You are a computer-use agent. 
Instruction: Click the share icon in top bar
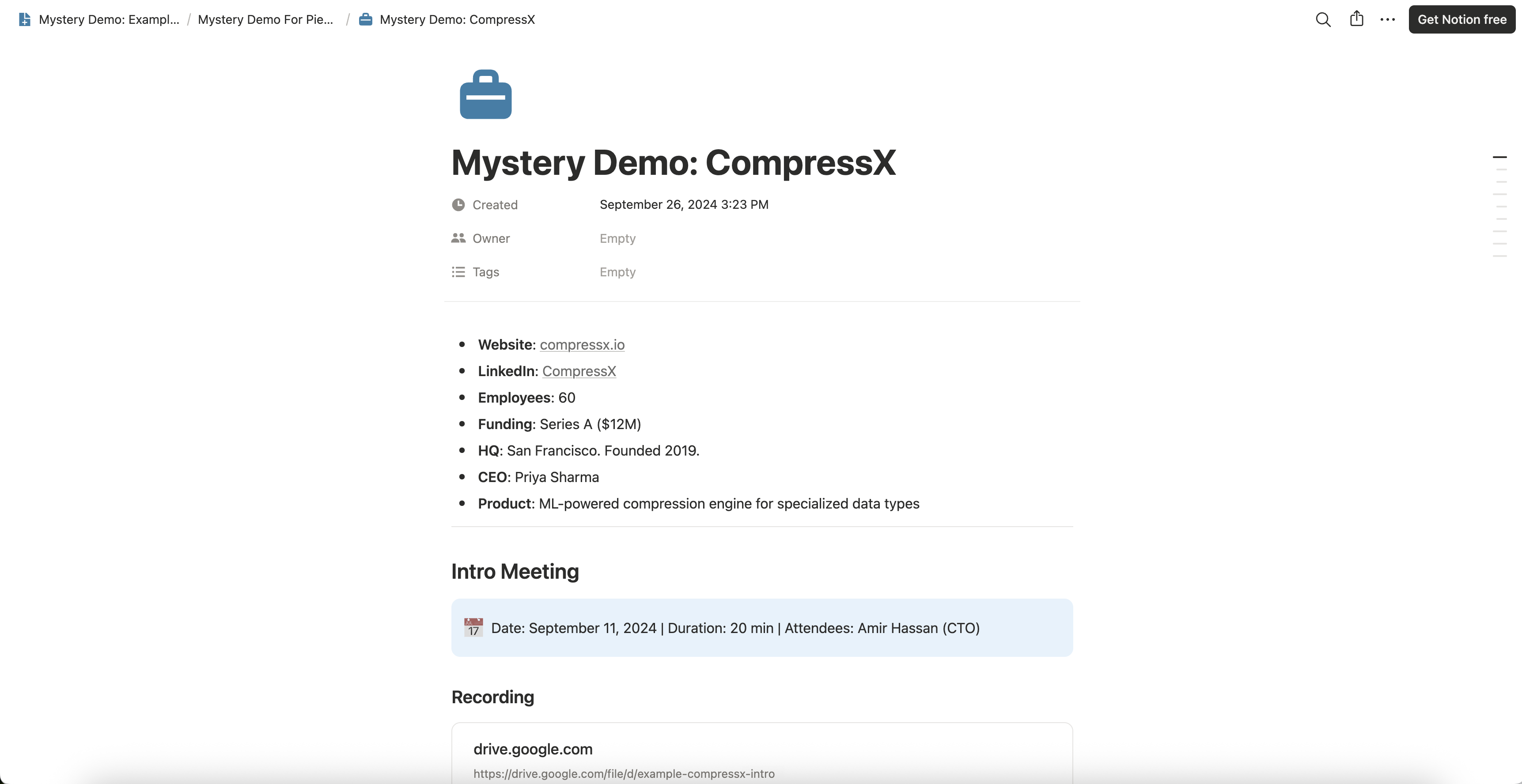pyautogui.click(x=1356, y=19)
